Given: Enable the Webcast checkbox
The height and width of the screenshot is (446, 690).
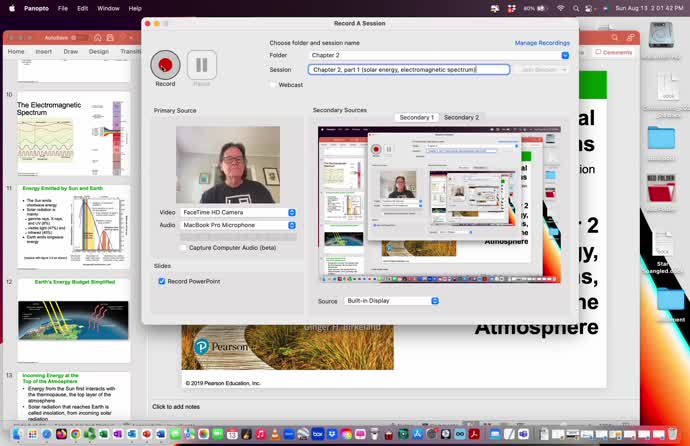Looking at the screenshot, I should (273, 85).
